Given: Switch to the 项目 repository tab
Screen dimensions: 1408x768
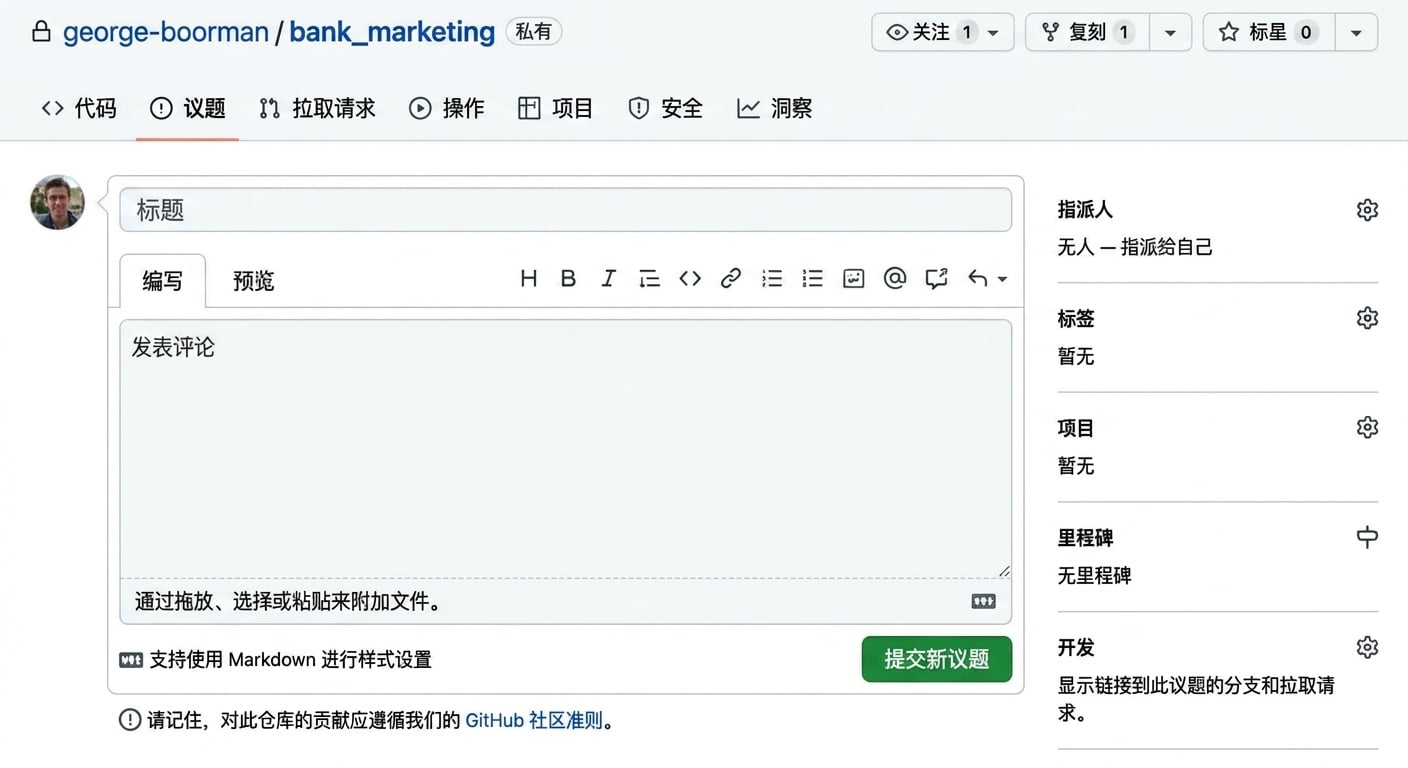Looking at the screenshot, I should coord(556,108).
